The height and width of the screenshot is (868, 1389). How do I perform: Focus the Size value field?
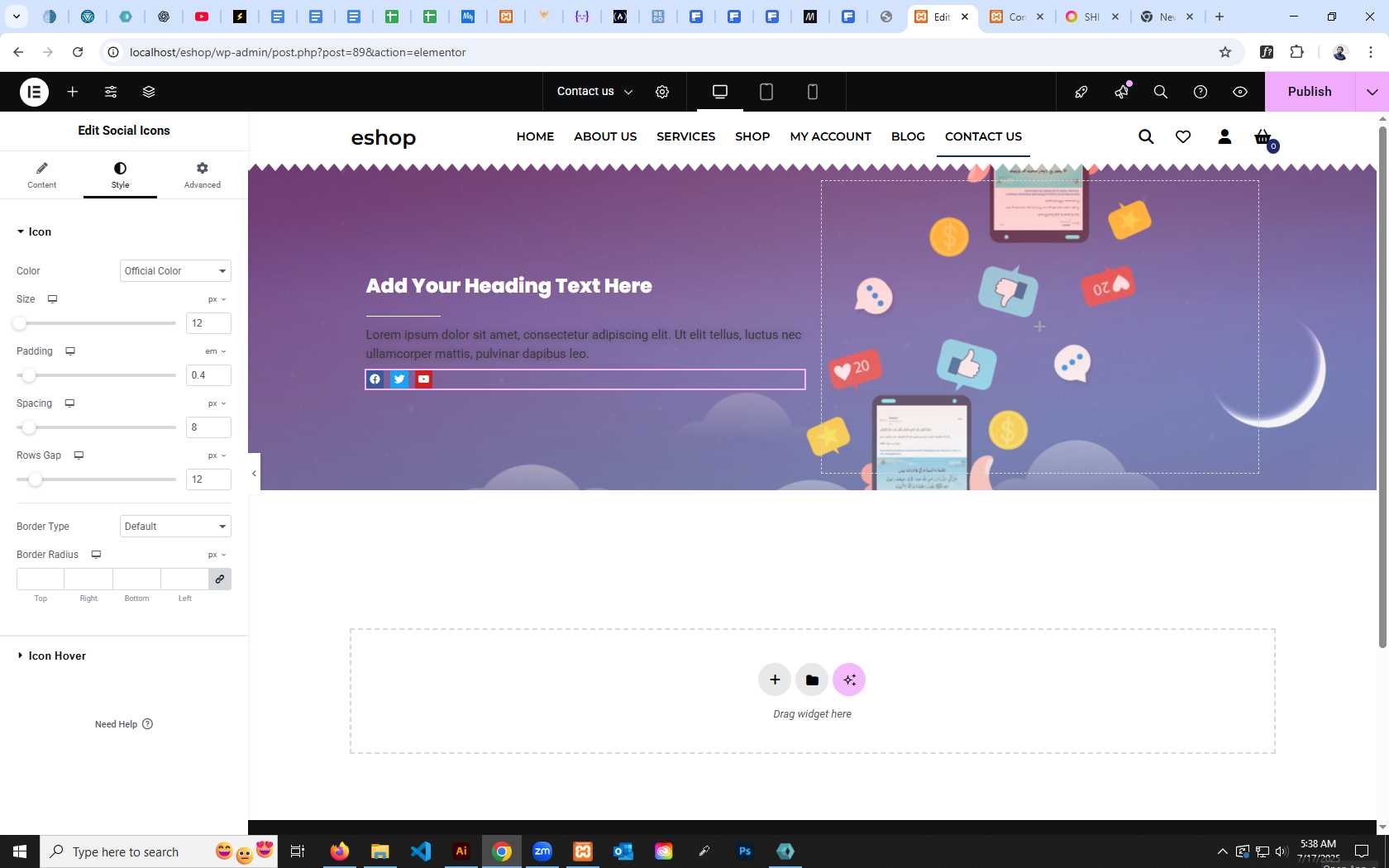click(208, 323)
